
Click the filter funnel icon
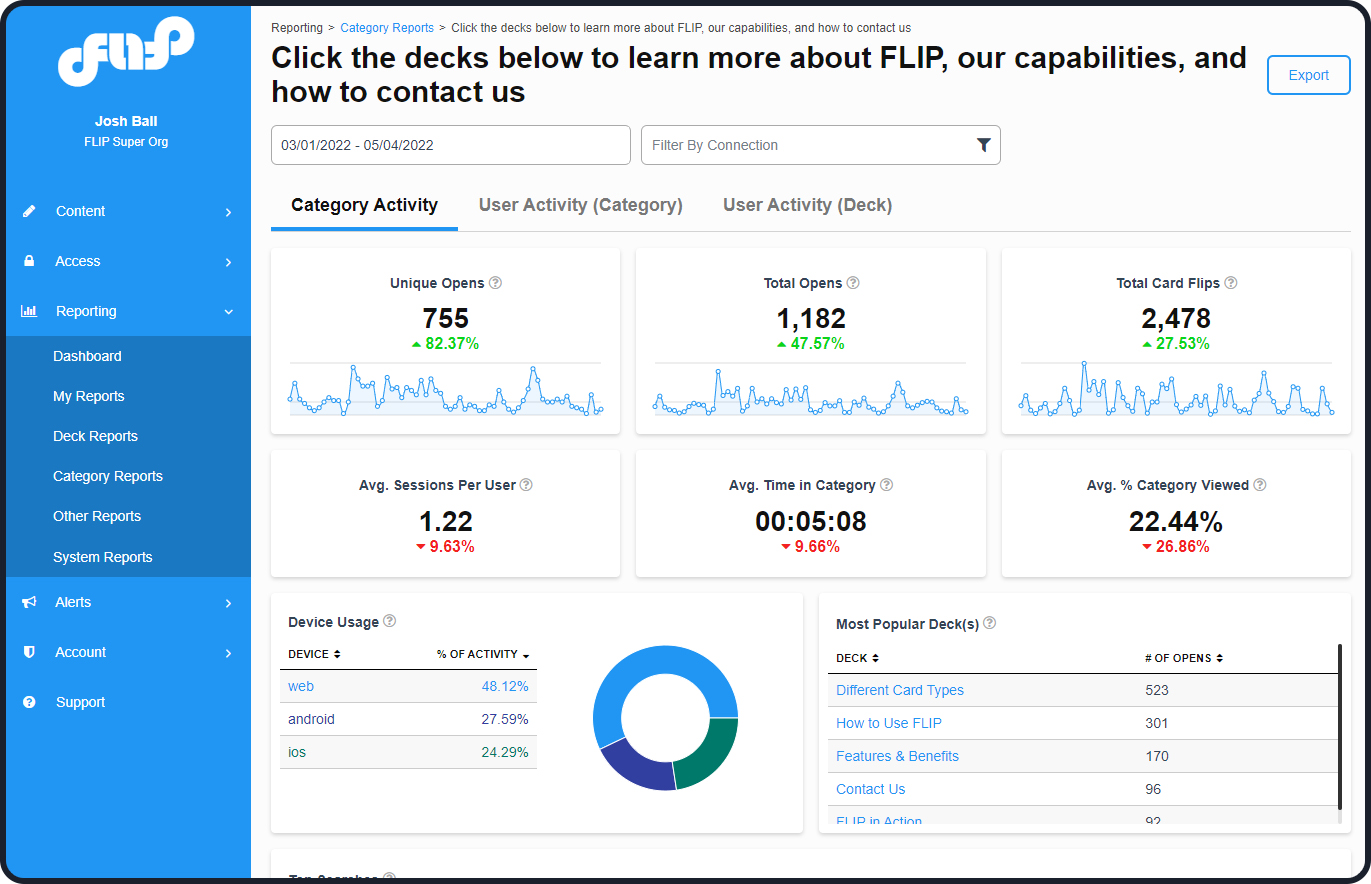click(x=983, y=145)
